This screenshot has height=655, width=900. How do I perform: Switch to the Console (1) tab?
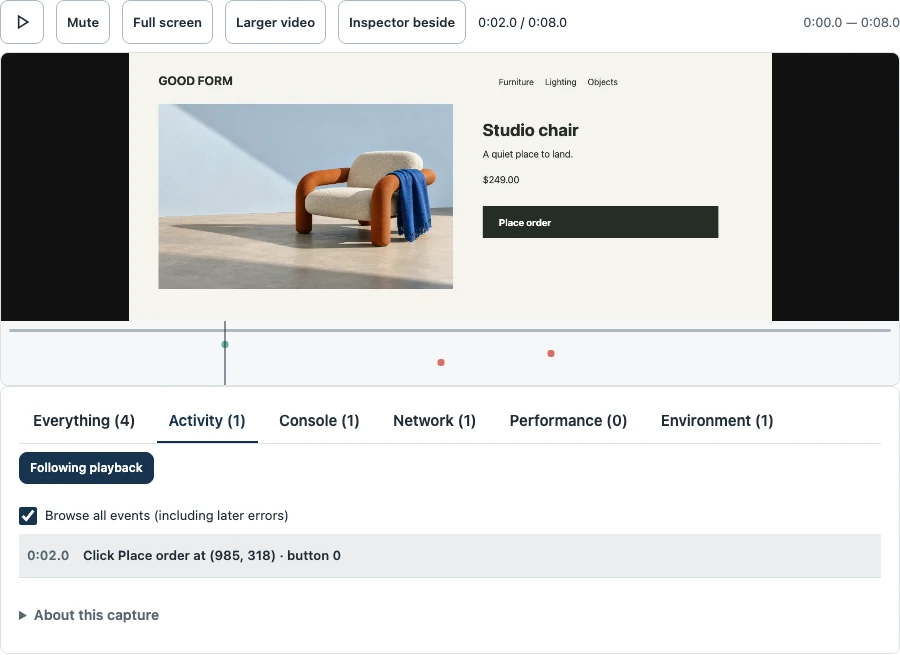(x=319, y=421)
